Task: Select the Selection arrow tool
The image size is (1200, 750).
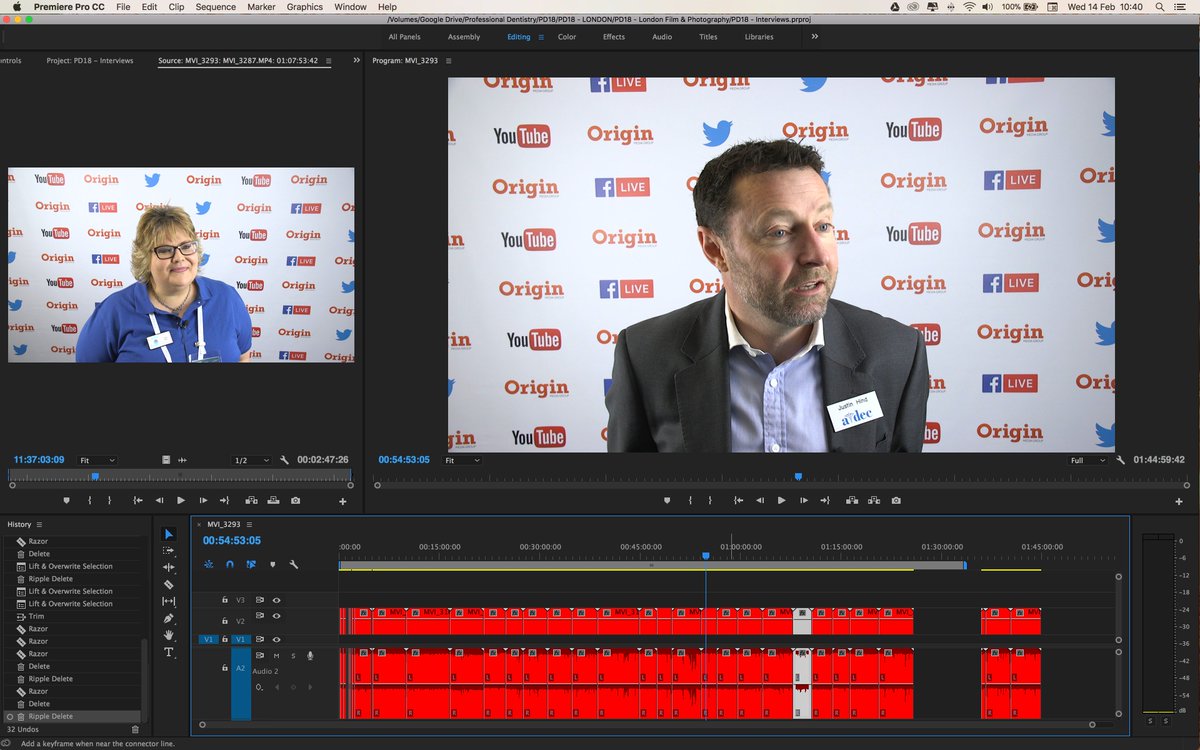Action: pyautogui.click(x=168, y=534)
